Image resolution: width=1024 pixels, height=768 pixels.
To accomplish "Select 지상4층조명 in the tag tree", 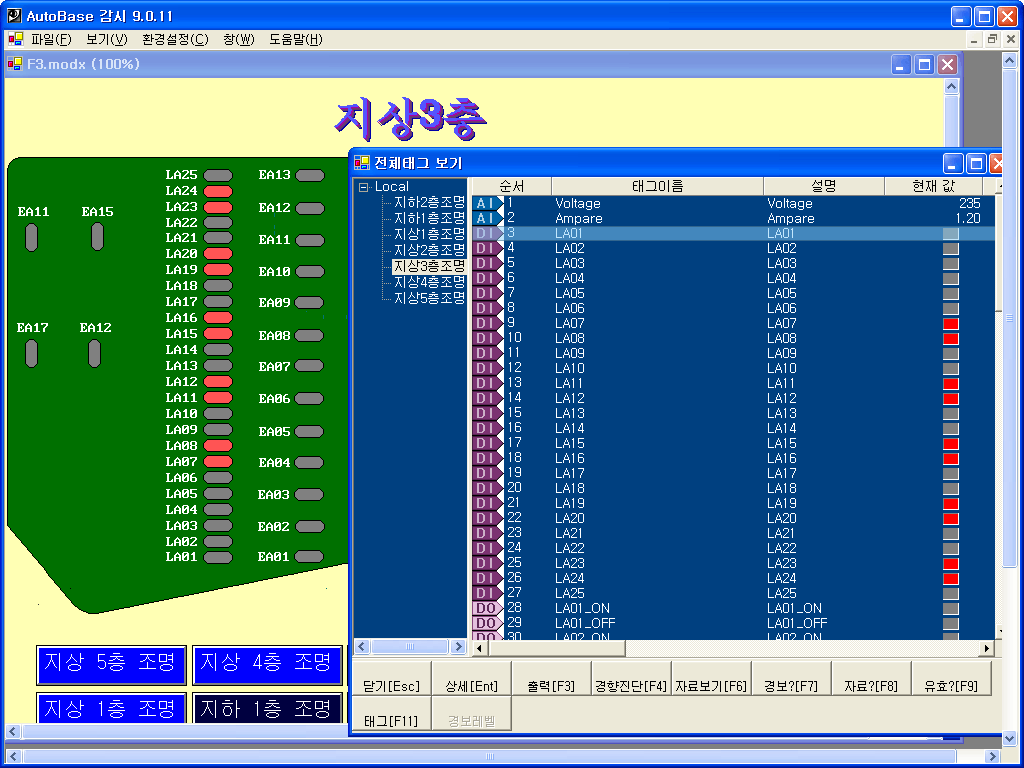I will coord(429,282).
